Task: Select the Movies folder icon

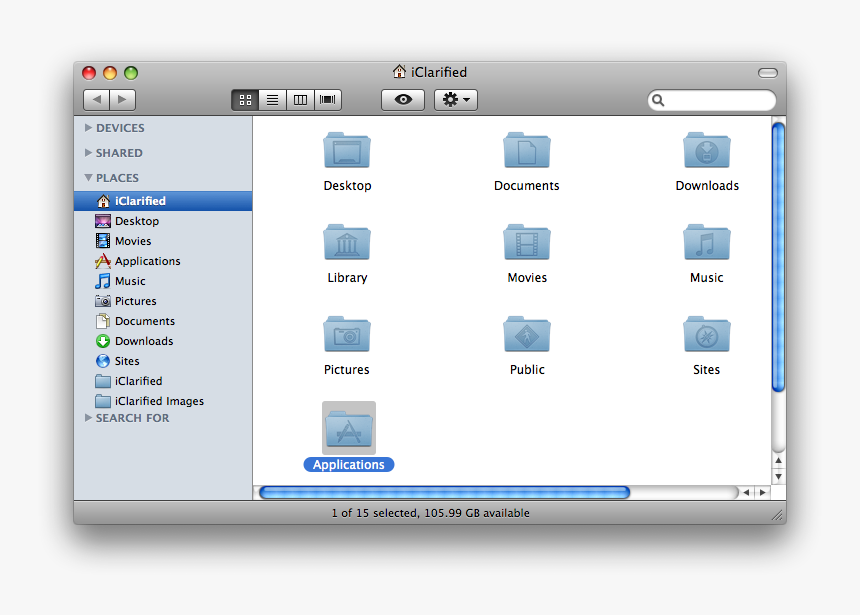Action: (x=527, y=242)
